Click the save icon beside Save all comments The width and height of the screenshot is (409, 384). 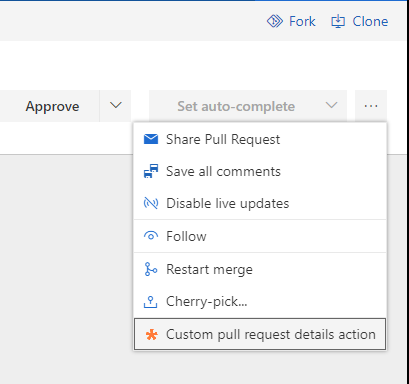151,171
